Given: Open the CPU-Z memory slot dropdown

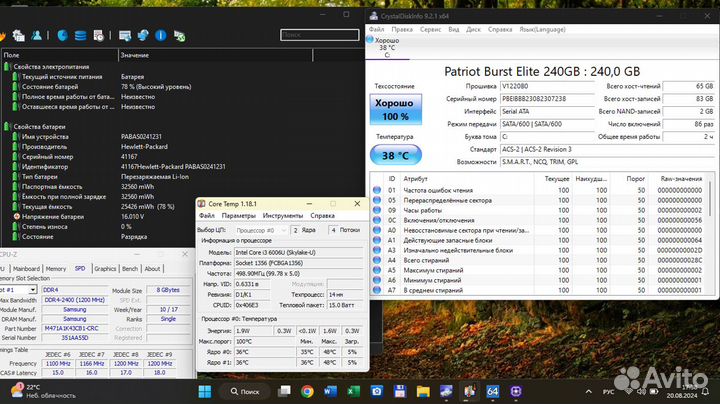Looking at the screenshot, I should pyautogui.click(x=33, y=290).
